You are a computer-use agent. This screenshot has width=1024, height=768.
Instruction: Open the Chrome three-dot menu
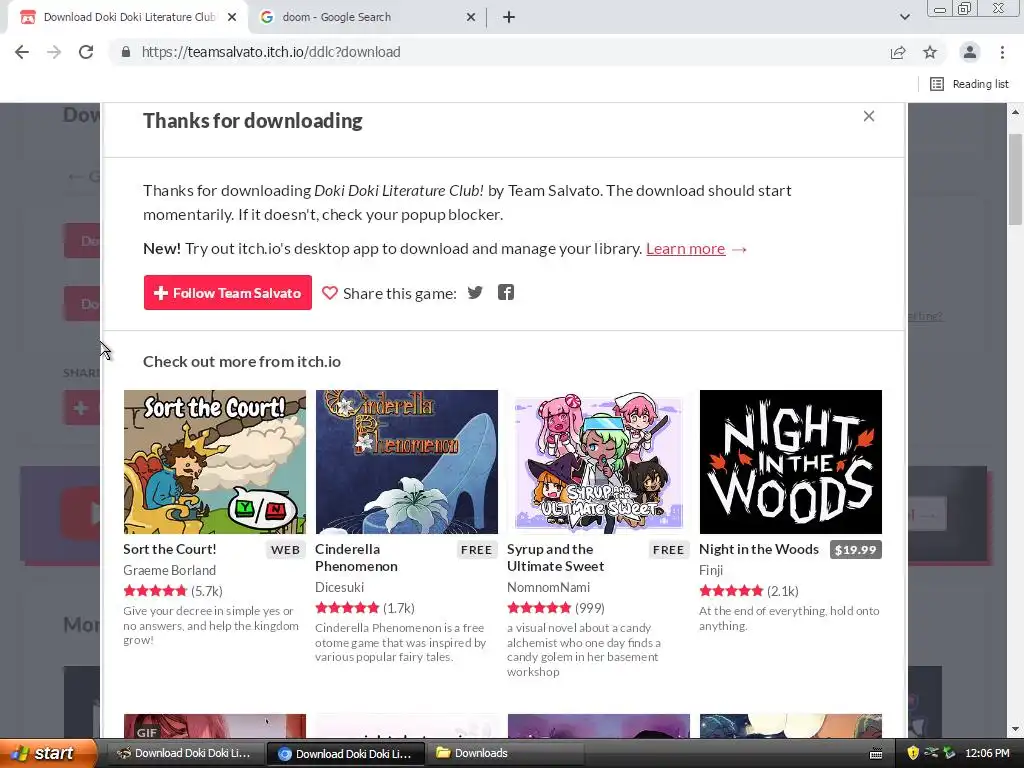[1002, 52]
